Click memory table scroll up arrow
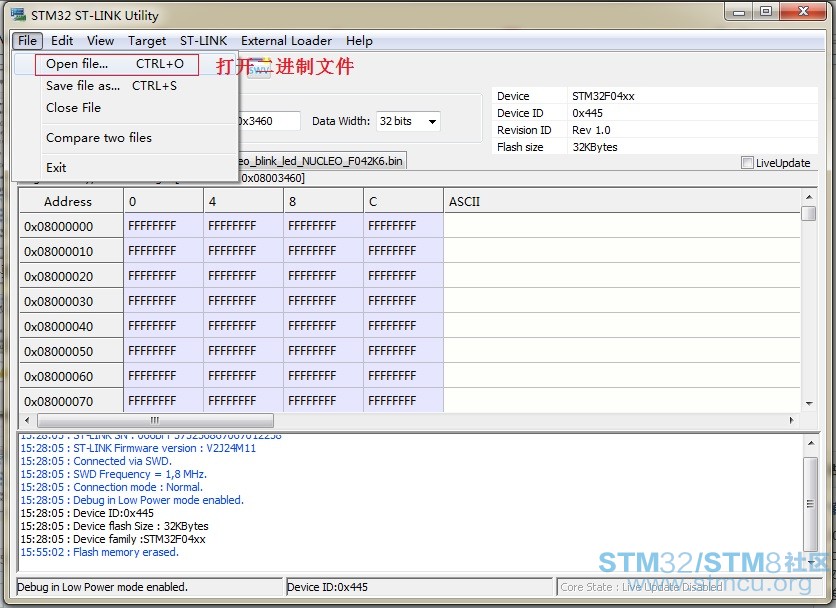 809,197
